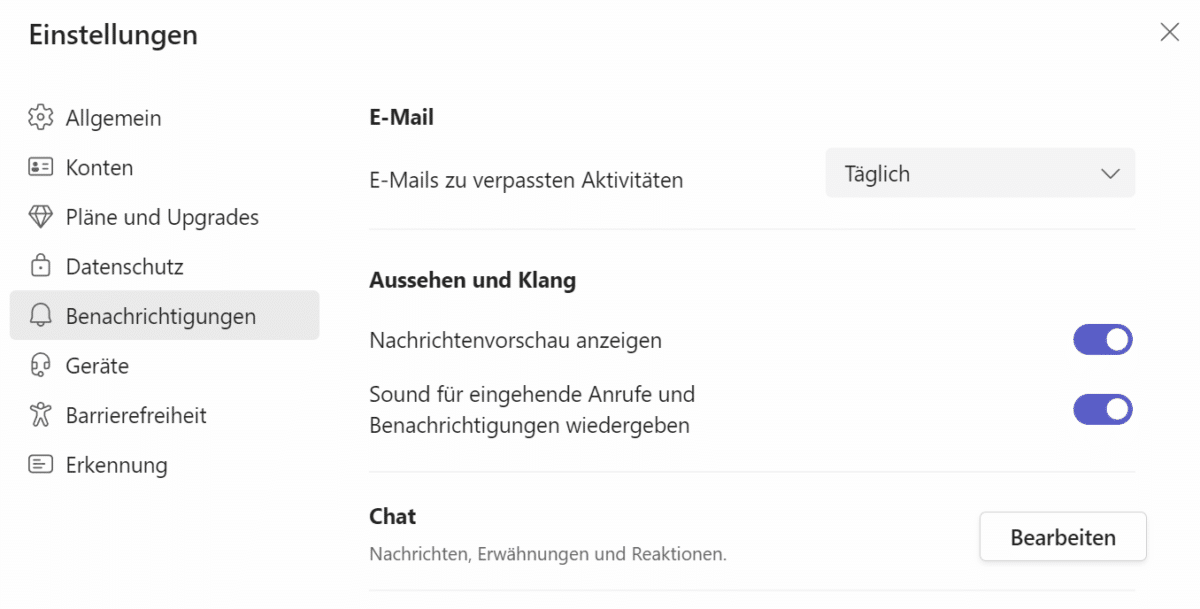The height and width of the screenshot is (609, 1200).
Task: Click the Geräte headset icon
Action: click(x=40, y=366)
